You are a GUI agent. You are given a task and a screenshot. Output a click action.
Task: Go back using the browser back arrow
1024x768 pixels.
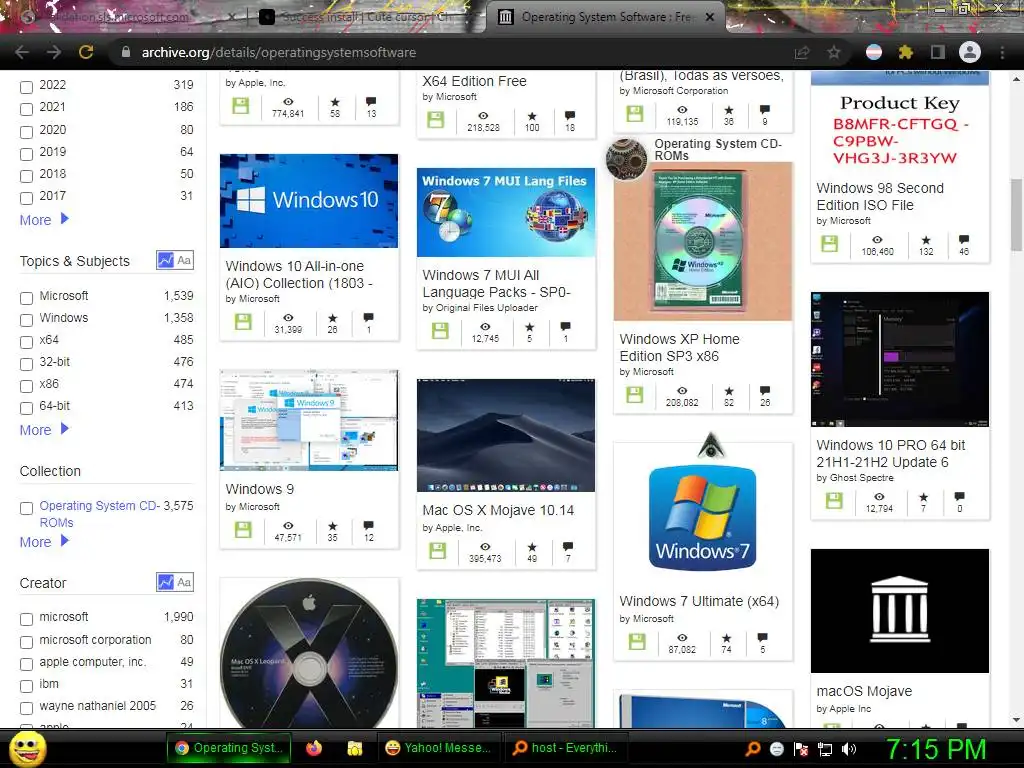[22, 52]
